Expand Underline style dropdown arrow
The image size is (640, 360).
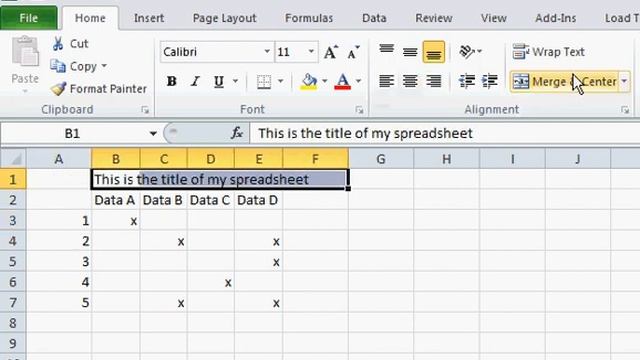236,81
